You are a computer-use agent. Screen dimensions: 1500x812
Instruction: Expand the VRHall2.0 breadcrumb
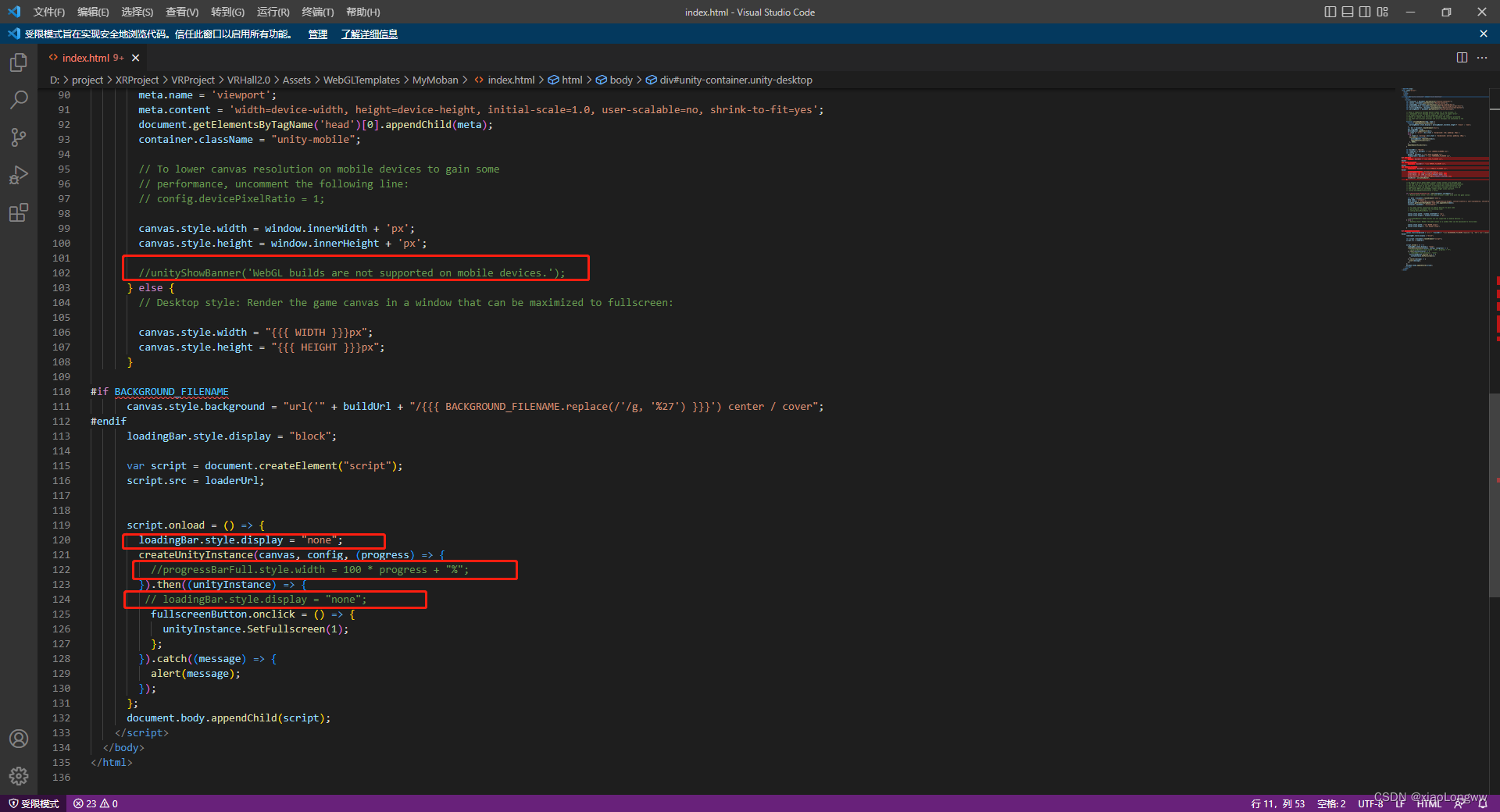[x=248, y=80]
